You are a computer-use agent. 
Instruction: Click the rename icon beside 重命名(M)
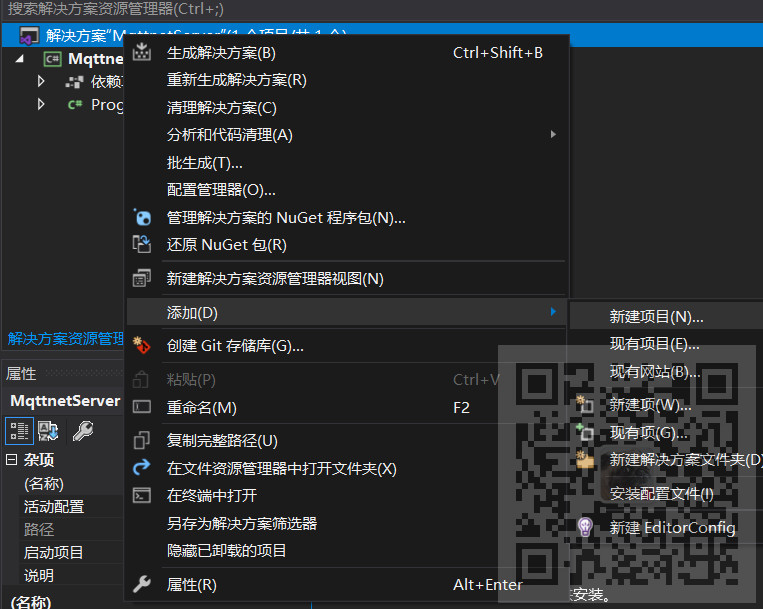142,407
